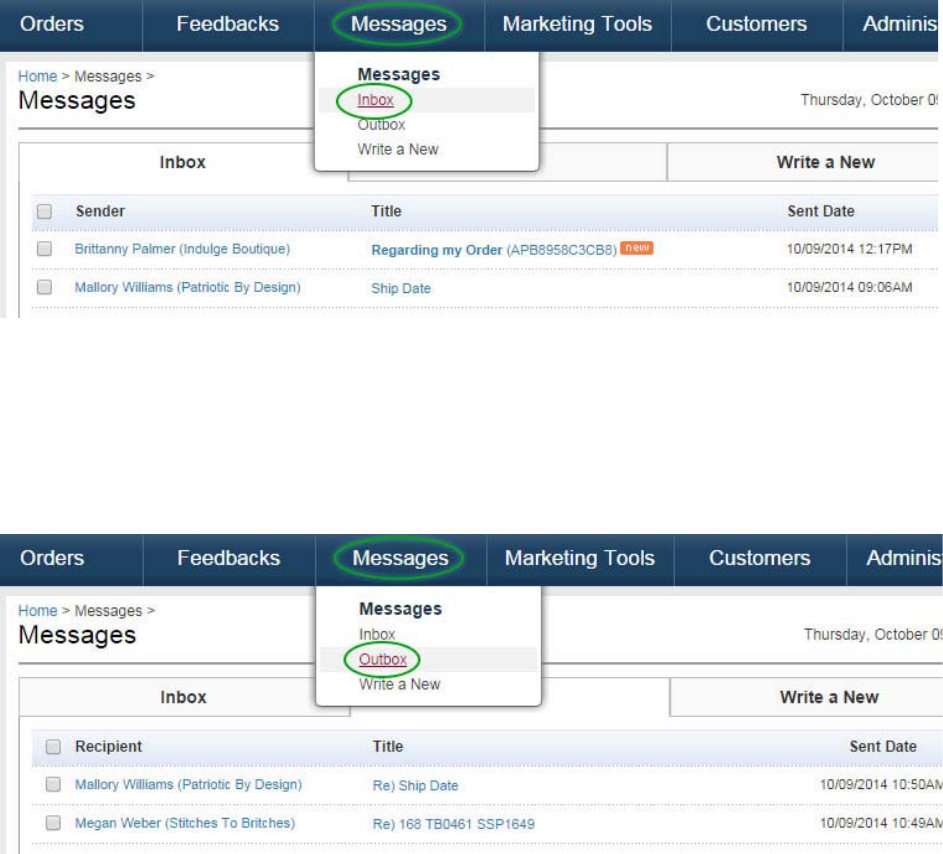The image size is (943, 854).
Task: Open the "Regarding my Order" message
Action: click(x=436, y=250)
